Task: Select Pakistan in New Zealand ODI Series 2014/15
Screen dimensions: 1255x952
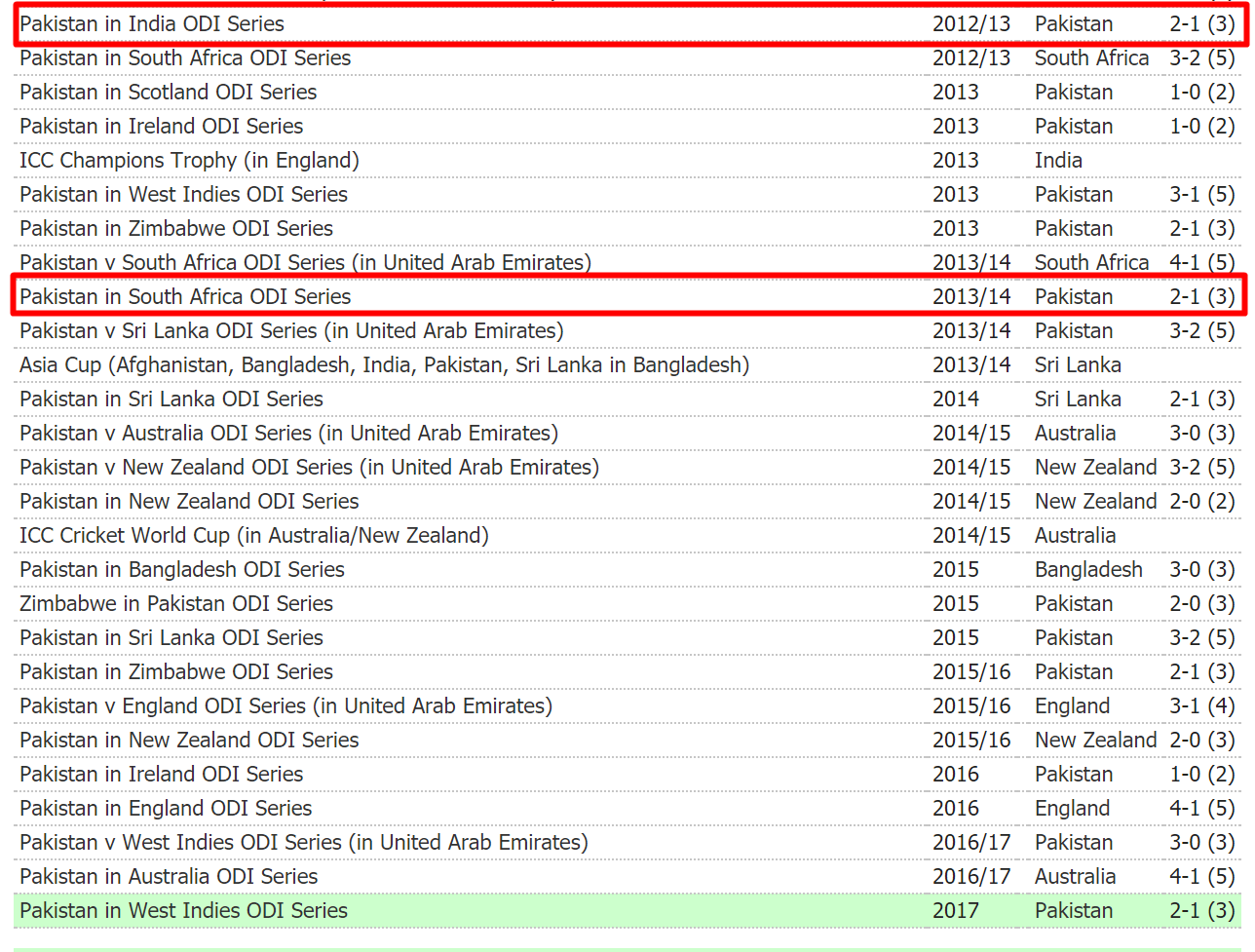Action: coord(189,501)
